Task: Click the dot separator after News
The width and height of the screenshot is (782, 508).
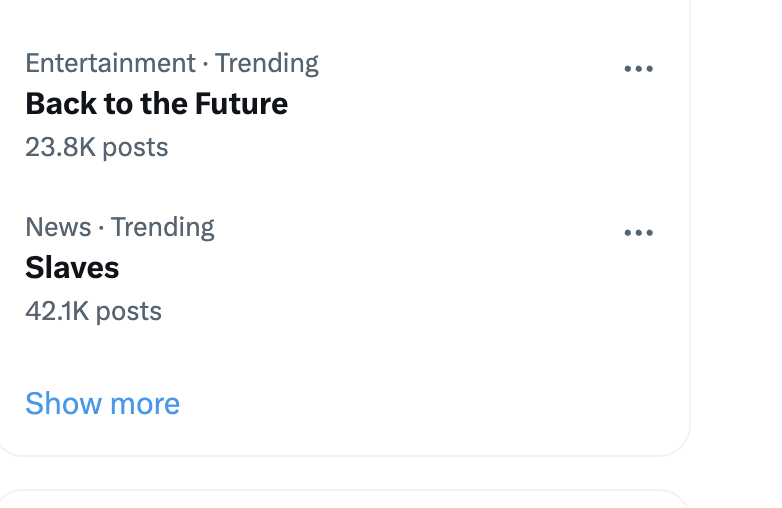Action: (x=101, y=228)
